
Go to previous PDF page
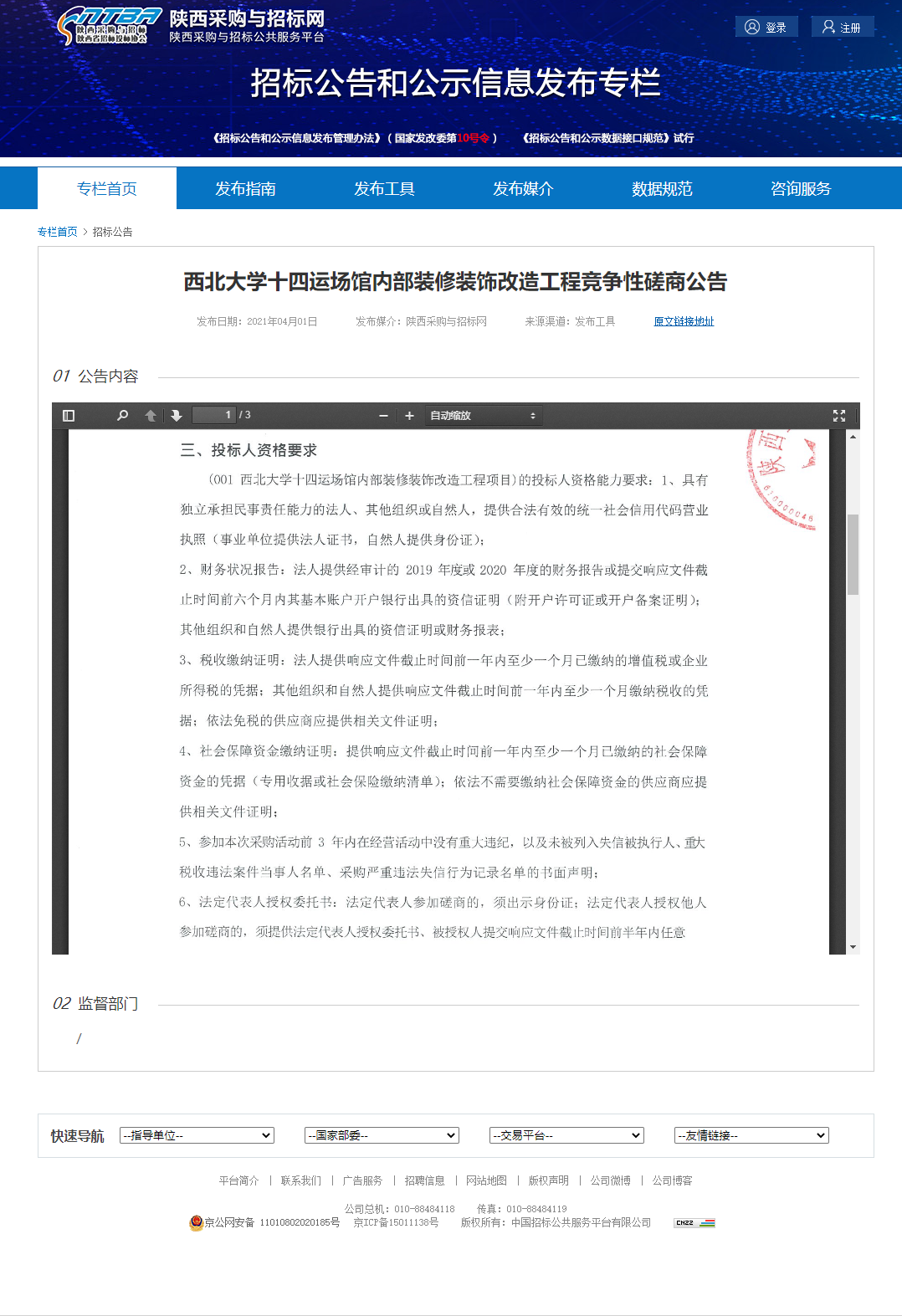tap(151, 416)
